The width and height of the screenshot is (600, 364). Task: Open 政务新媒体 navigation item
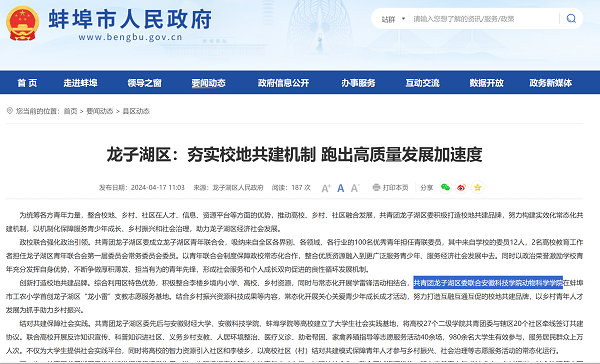(551, 83)
